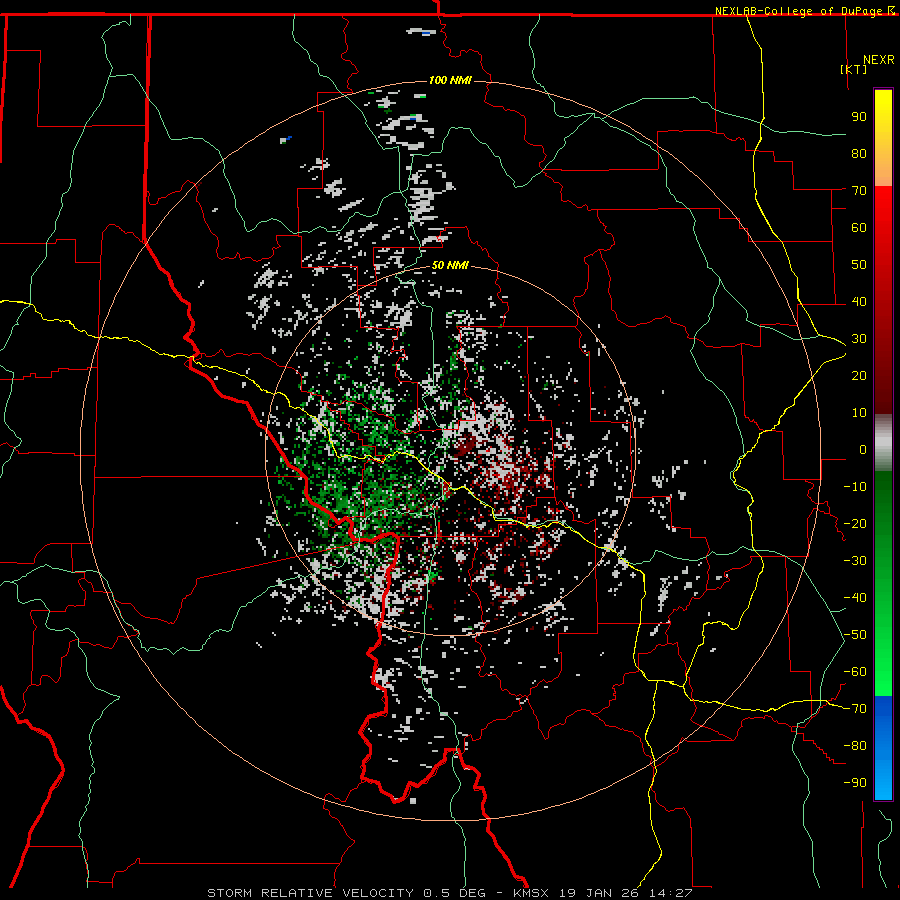Viewport: 900px width, 900px height.
Task: Select the 0 scale value
Action: tap(863, 449)
